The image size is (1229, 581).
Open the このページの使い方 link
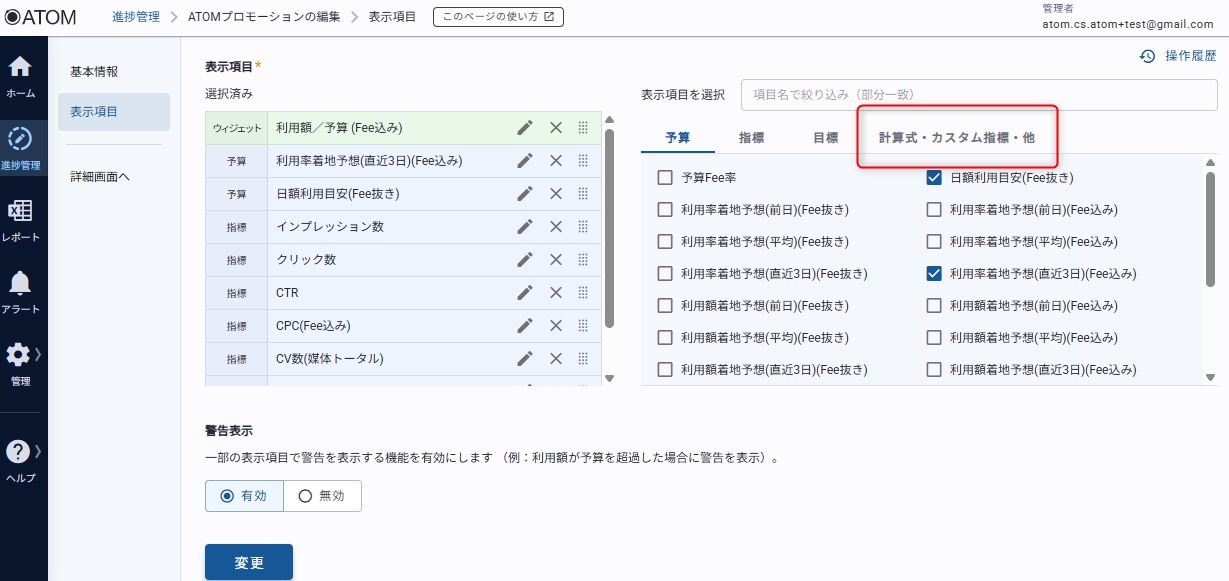click(498, 17)
